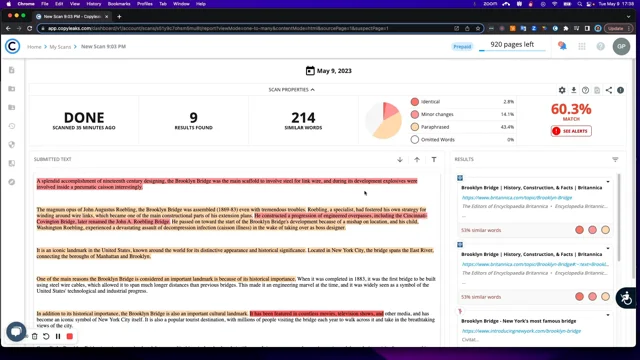Toggle minor-changes pink dot on first Britannica result
Viewport: 640px width, 360px height.
coord(592,230)
